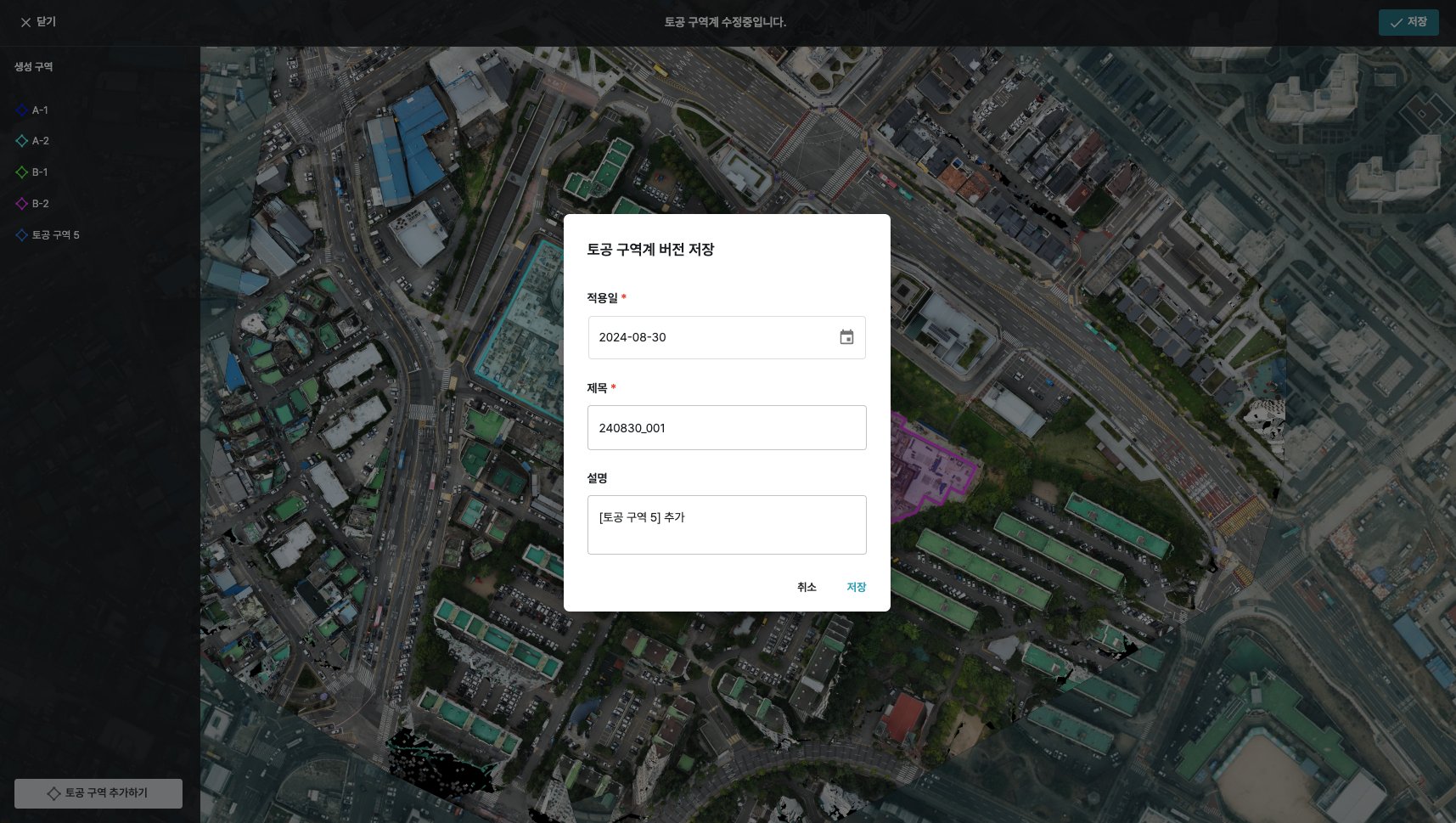Click the magenta diamond icon for B-2
This screenshot has width=1456, height=823.
pos(22,204)
